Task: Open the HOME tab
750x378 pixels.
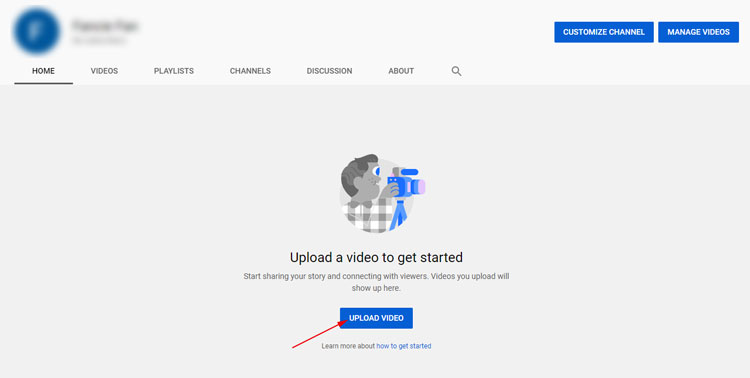Action: (x=44, y=71)
